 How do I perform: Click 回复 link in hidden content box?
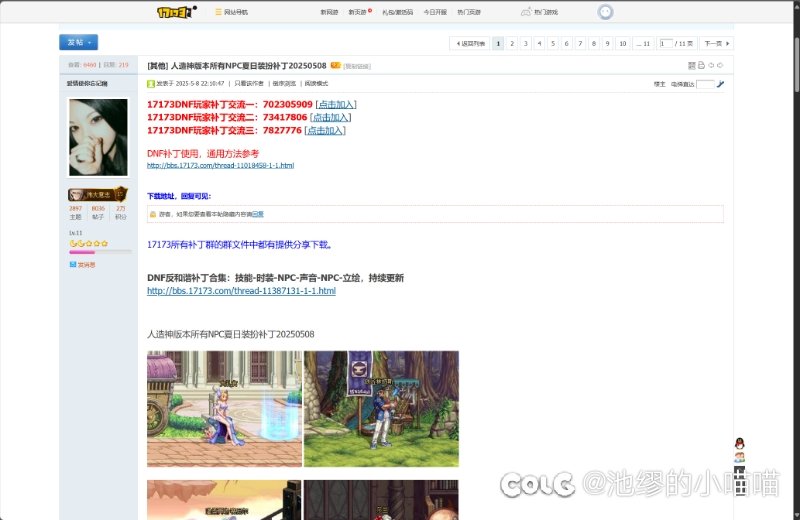pyautogui.click(x=258, y=214)
